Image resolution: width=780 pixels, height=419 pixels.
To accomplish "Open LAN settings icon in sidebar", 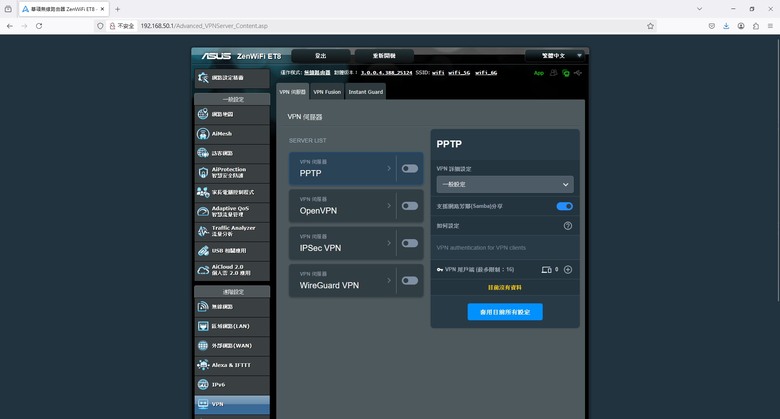I will tap(203, 326).
